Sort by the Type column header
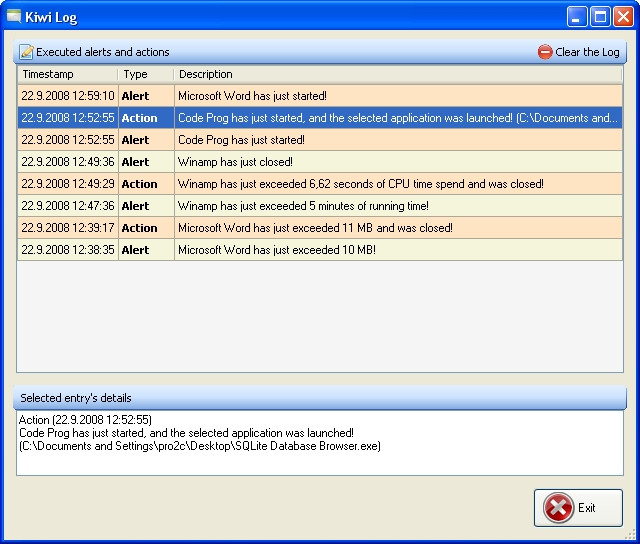The height and width of the screenshot is (544, 640). coord(146,74)
